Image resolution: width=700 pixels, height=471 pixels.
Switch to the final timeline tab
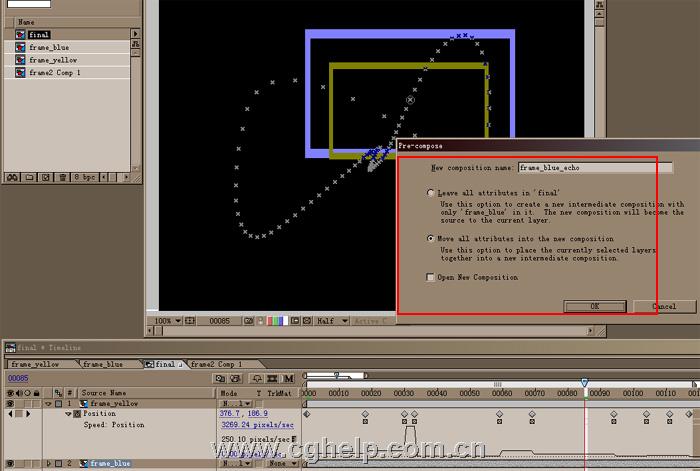[x=164, y=364]
